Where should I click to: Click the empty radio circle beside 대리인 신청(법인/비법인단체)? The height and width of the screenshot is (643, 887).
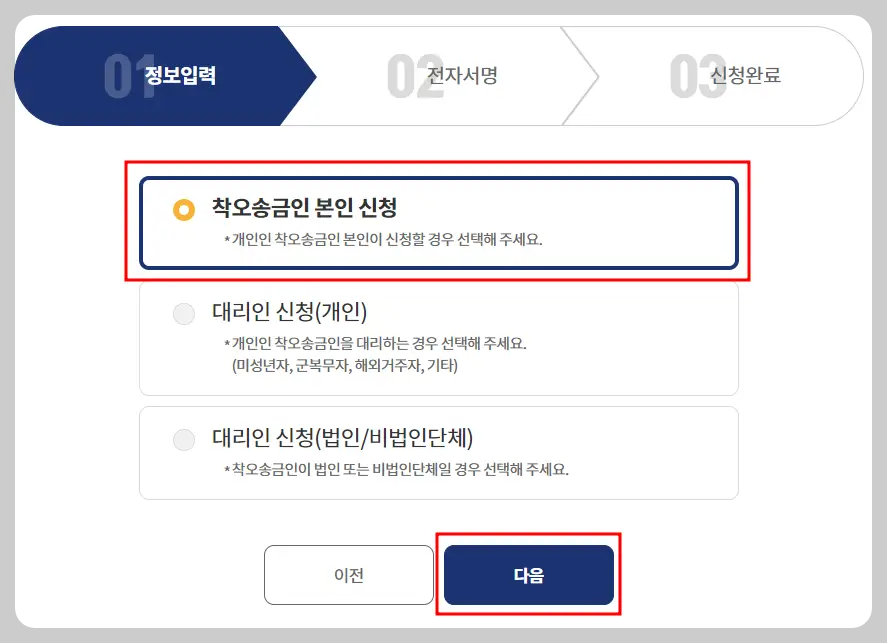pyautogui.click(x=184, y=440)
